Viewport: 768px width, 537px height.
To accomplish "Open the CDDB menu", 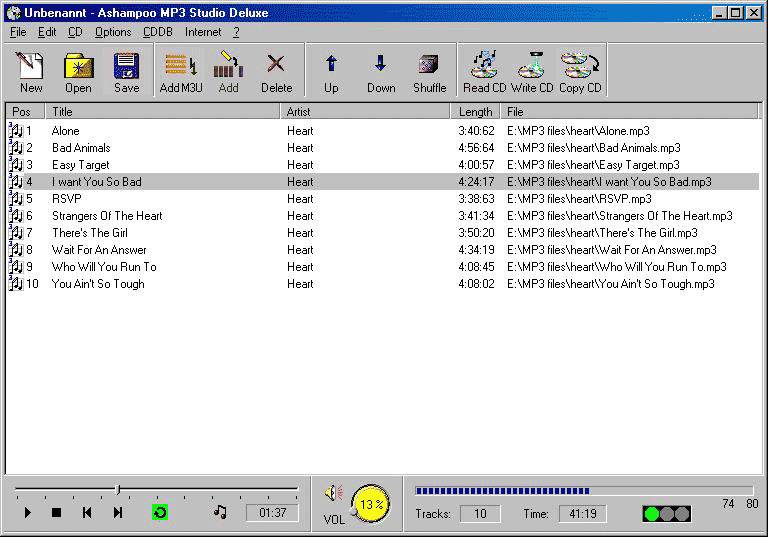I will [157, 32].
